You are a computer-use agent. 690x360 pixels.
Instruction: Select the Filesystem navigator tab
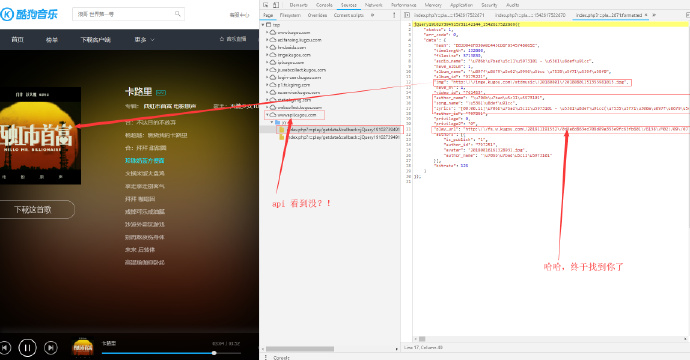pyautogui.click(x=290, y=15)
